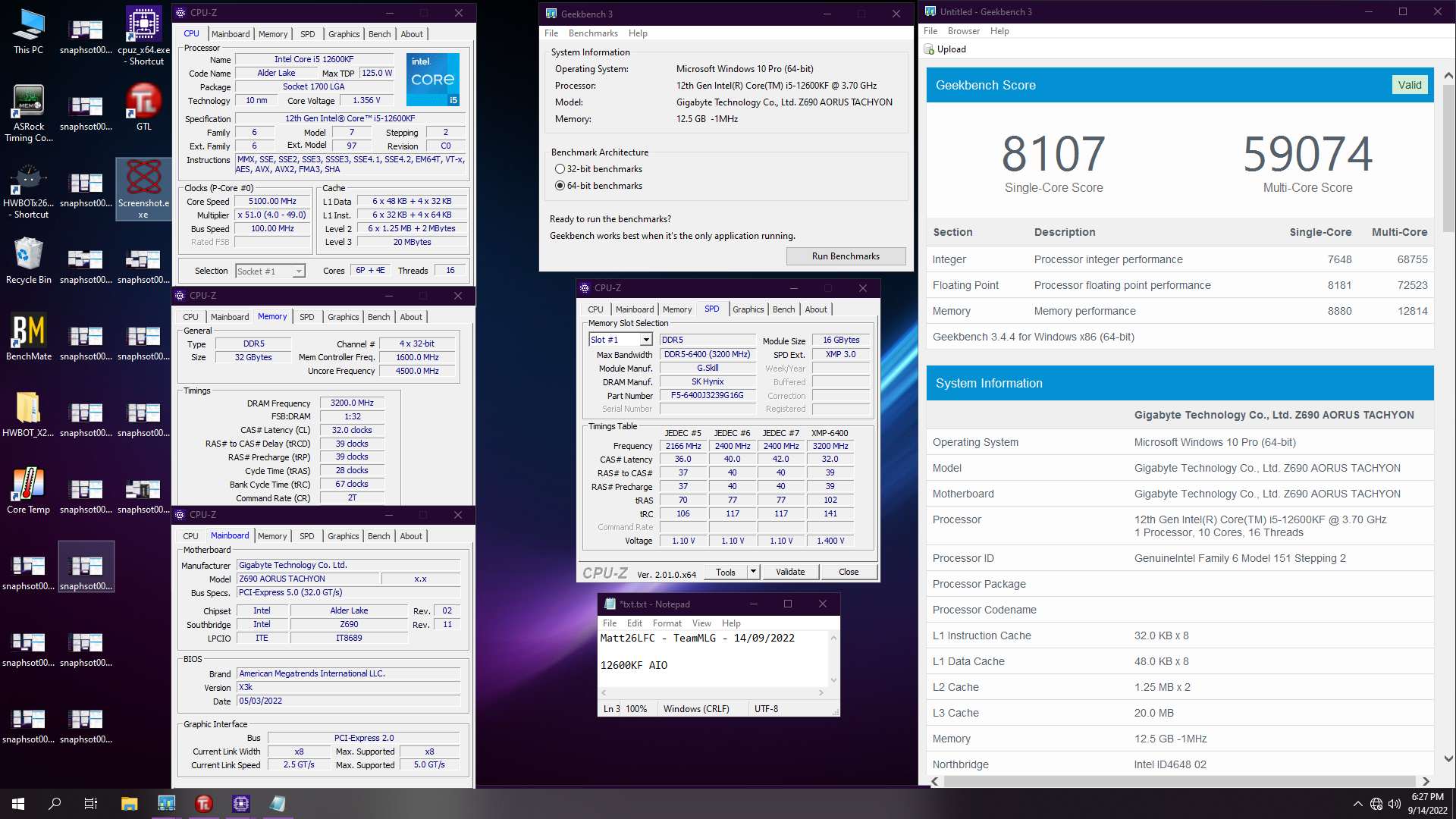
Task: Open Format menu in Notepad
Action: pyautogui.click(x=667, y=623)
